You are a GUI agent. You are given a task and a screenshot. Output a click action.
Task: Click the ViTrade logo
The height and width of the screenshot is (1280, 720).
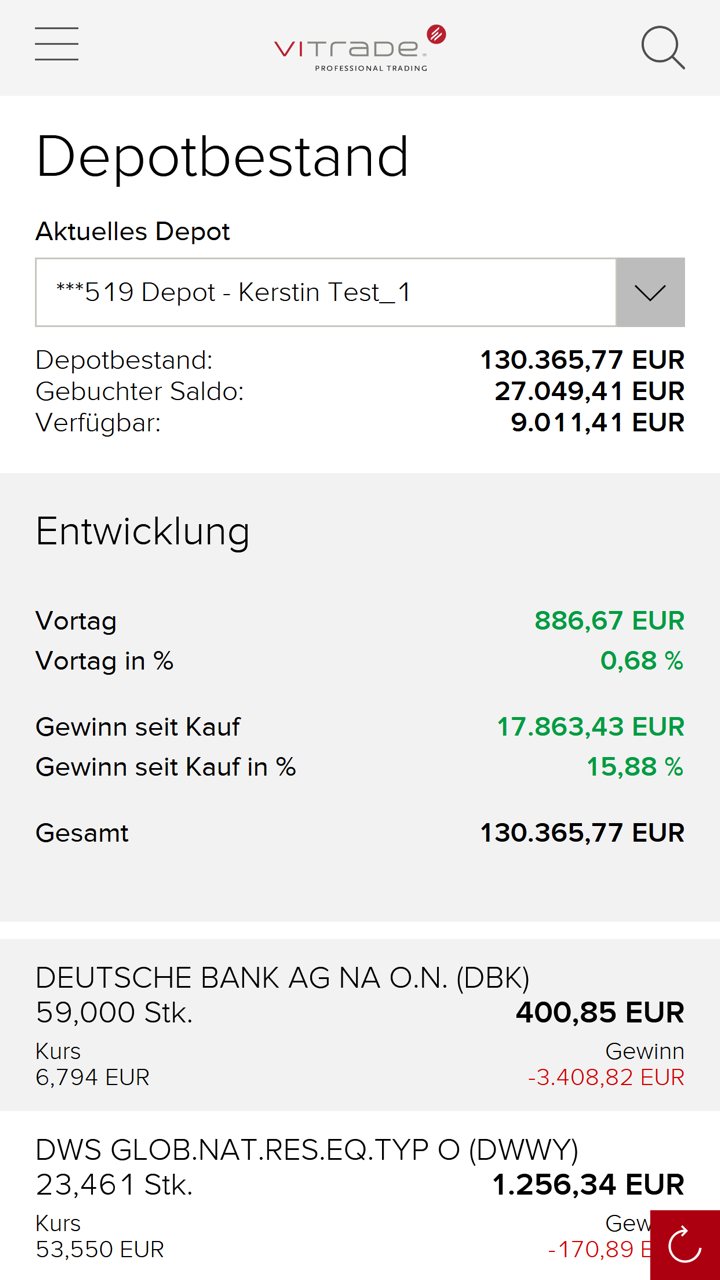pos(359,48)
